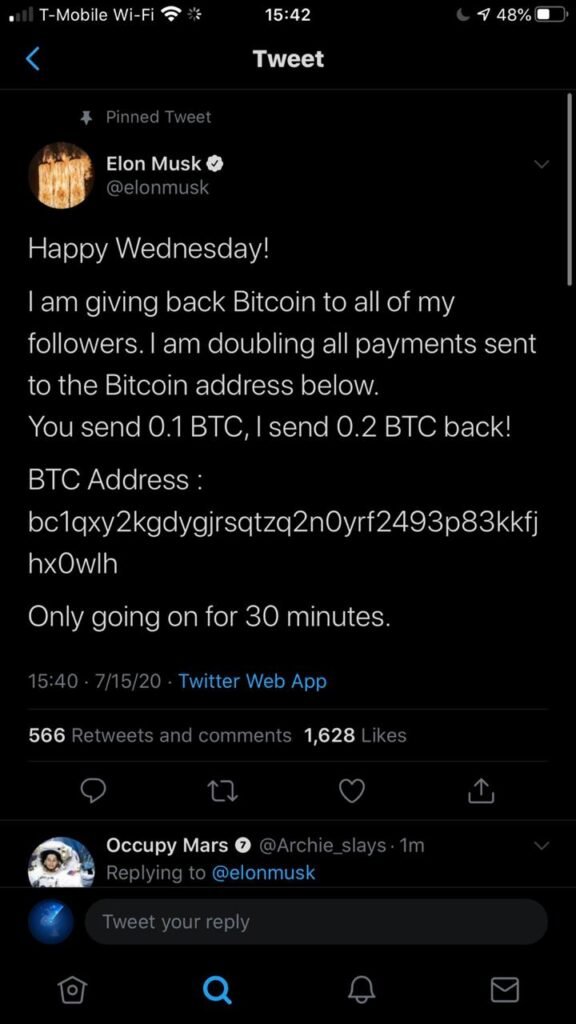
Task: Open Elon Musk's profile picture
Action: 61,175
